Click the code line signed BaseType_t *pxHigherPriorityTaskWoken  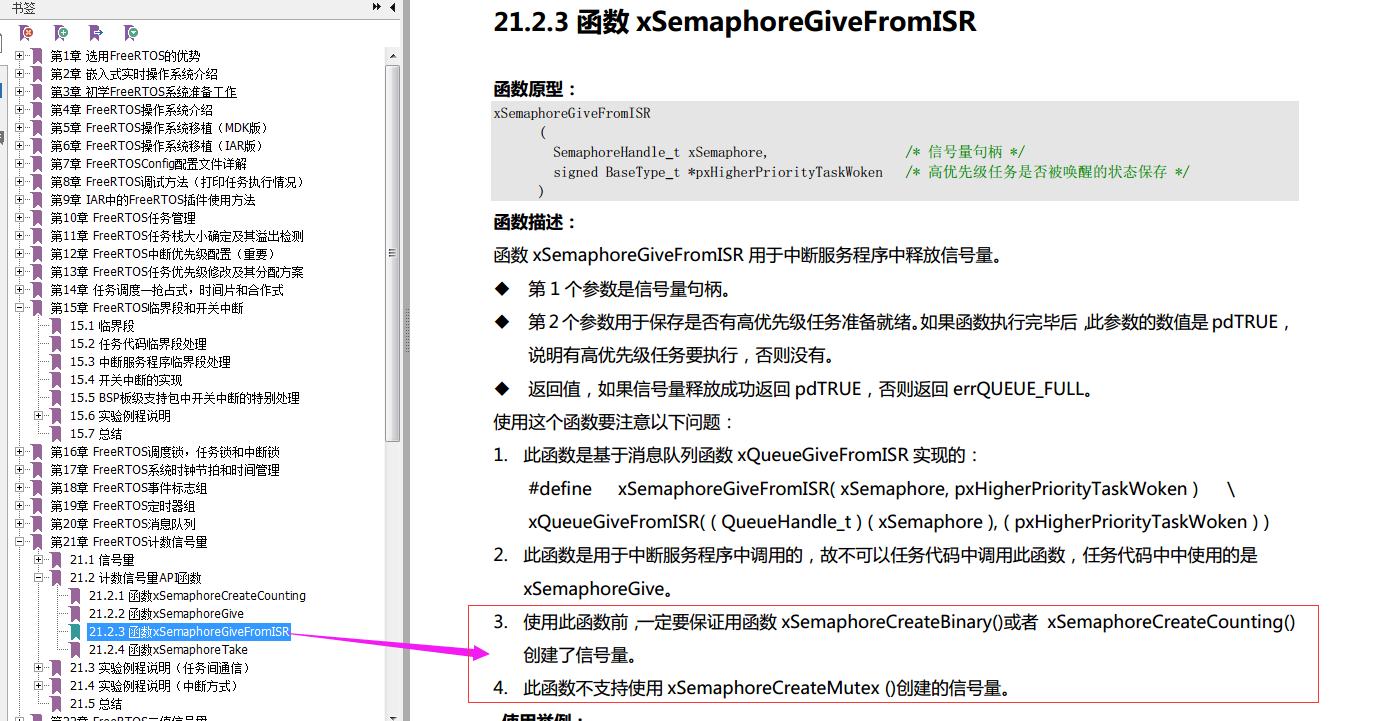coord(718,172)
